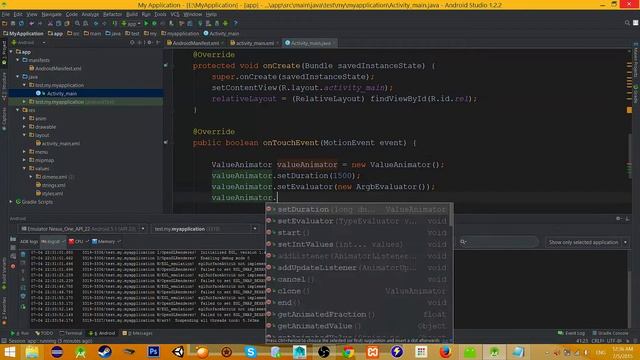The image size is (640, 360).
Task: Click the Cut scissors toolbar icon
Action: (50, 24)
